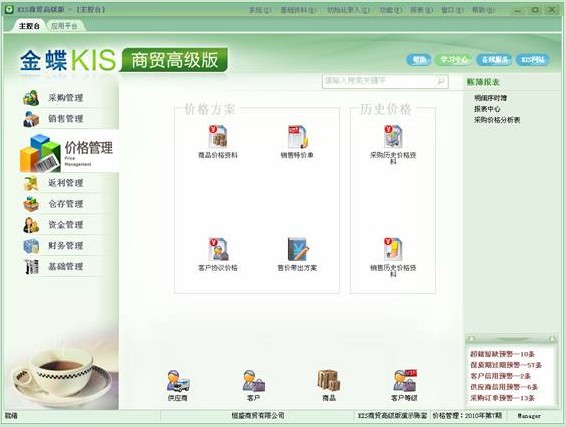The width and height of the screenshot is (566, 427).
Task: Open 超储短缺预警—10条 alert
Action: pyautogui.click(x=502, y=354)
